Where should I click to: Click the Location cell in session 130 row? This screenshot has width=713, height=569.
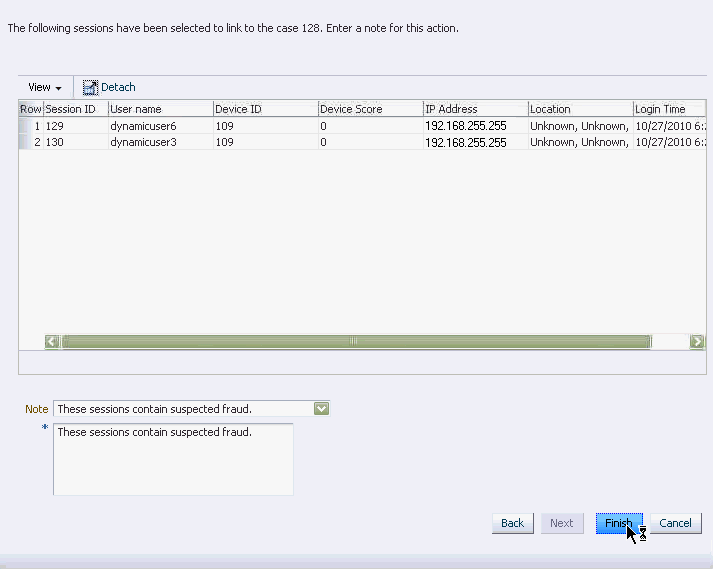tap(581, 142)
